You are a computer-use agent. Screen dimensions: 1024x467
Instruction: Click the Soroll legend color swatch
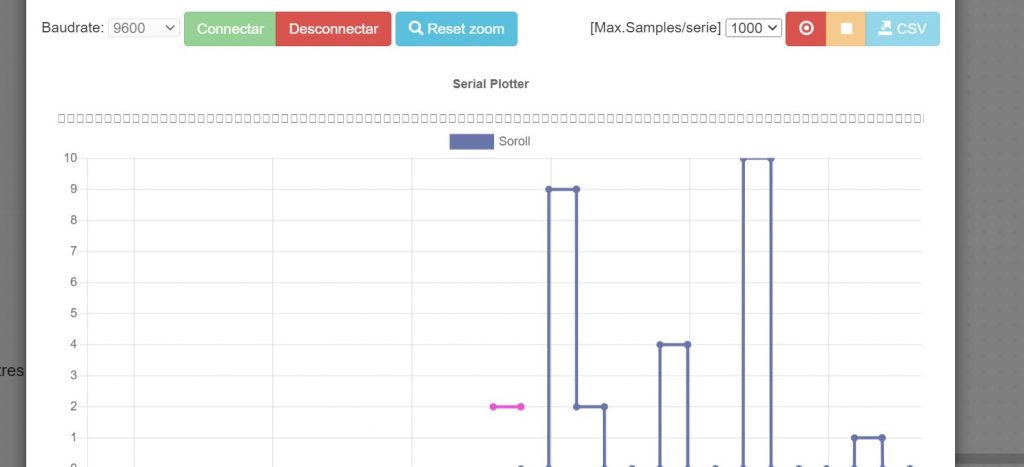[471, 142]
